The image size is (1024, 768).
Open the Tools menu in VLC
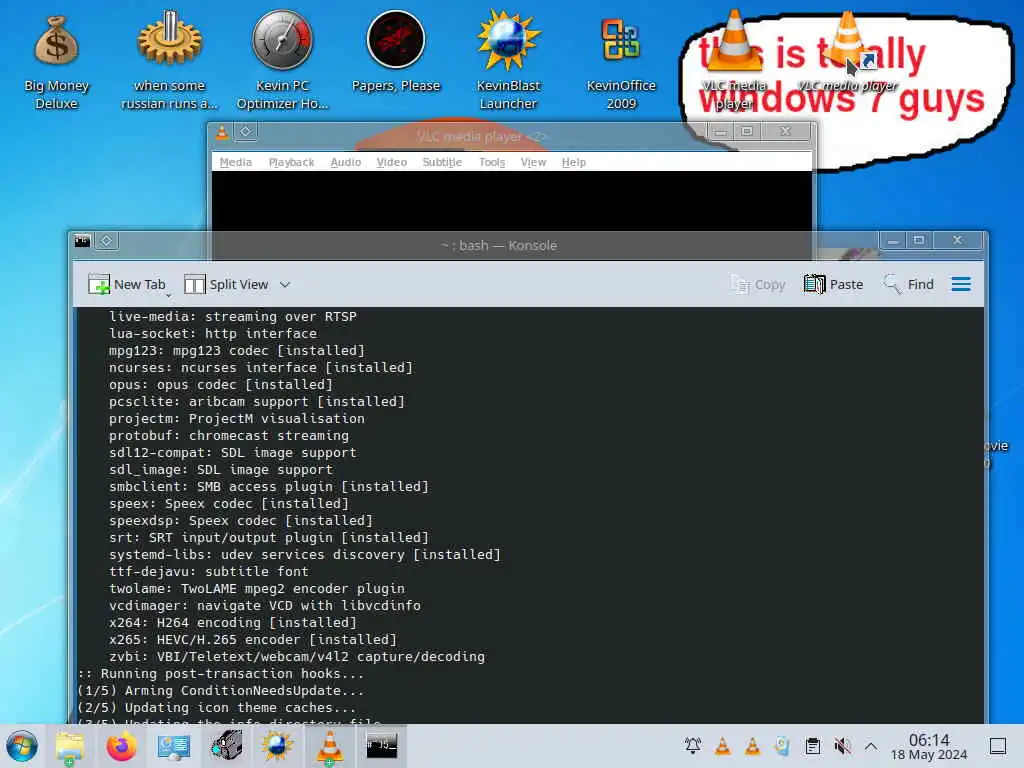[x=492, y=162]
